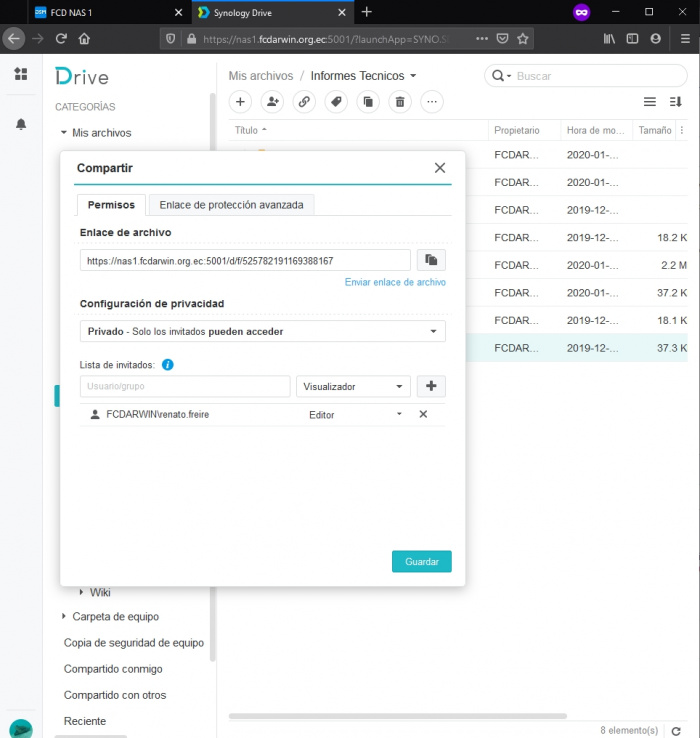Image resolution: width=700 pixels, height=738 pixels.
Task: Open the sort order icon
Action: pyautogui.click(x=676, y=102)
